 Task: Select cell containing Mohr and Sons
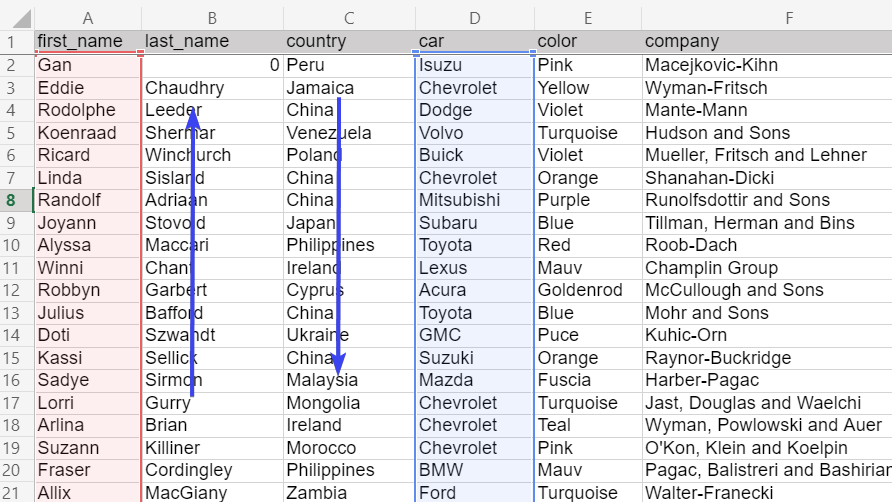(766, 313)
